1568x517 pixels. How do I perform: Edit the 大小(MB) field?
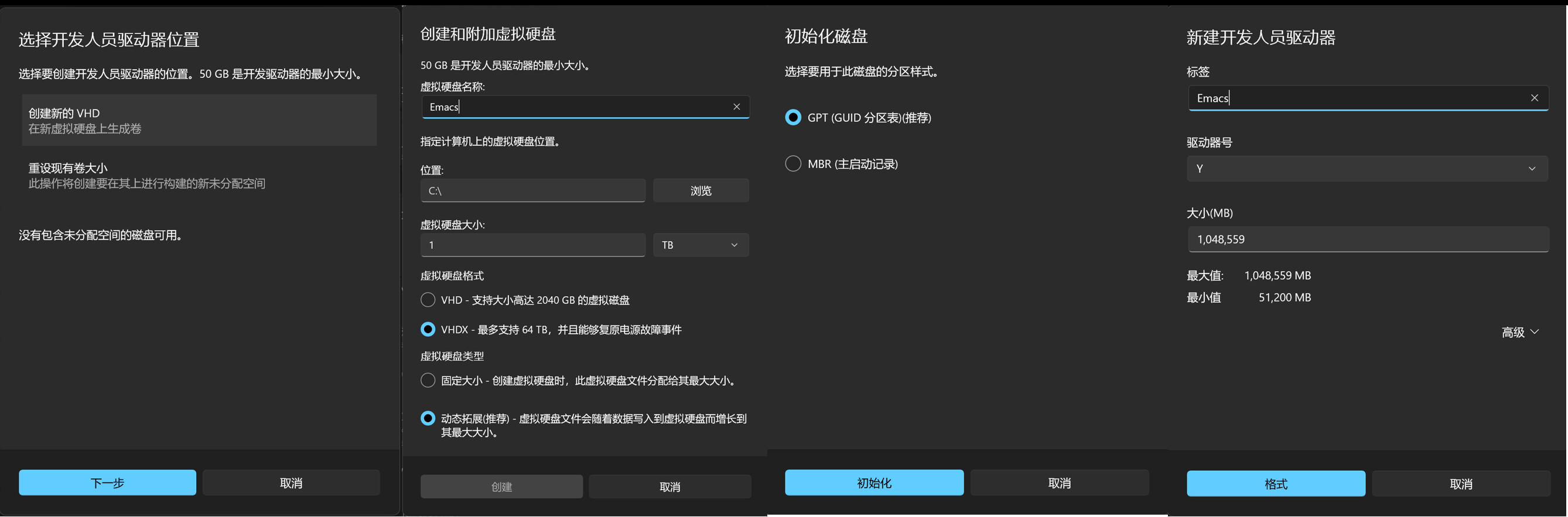(x=1368, y=239)
